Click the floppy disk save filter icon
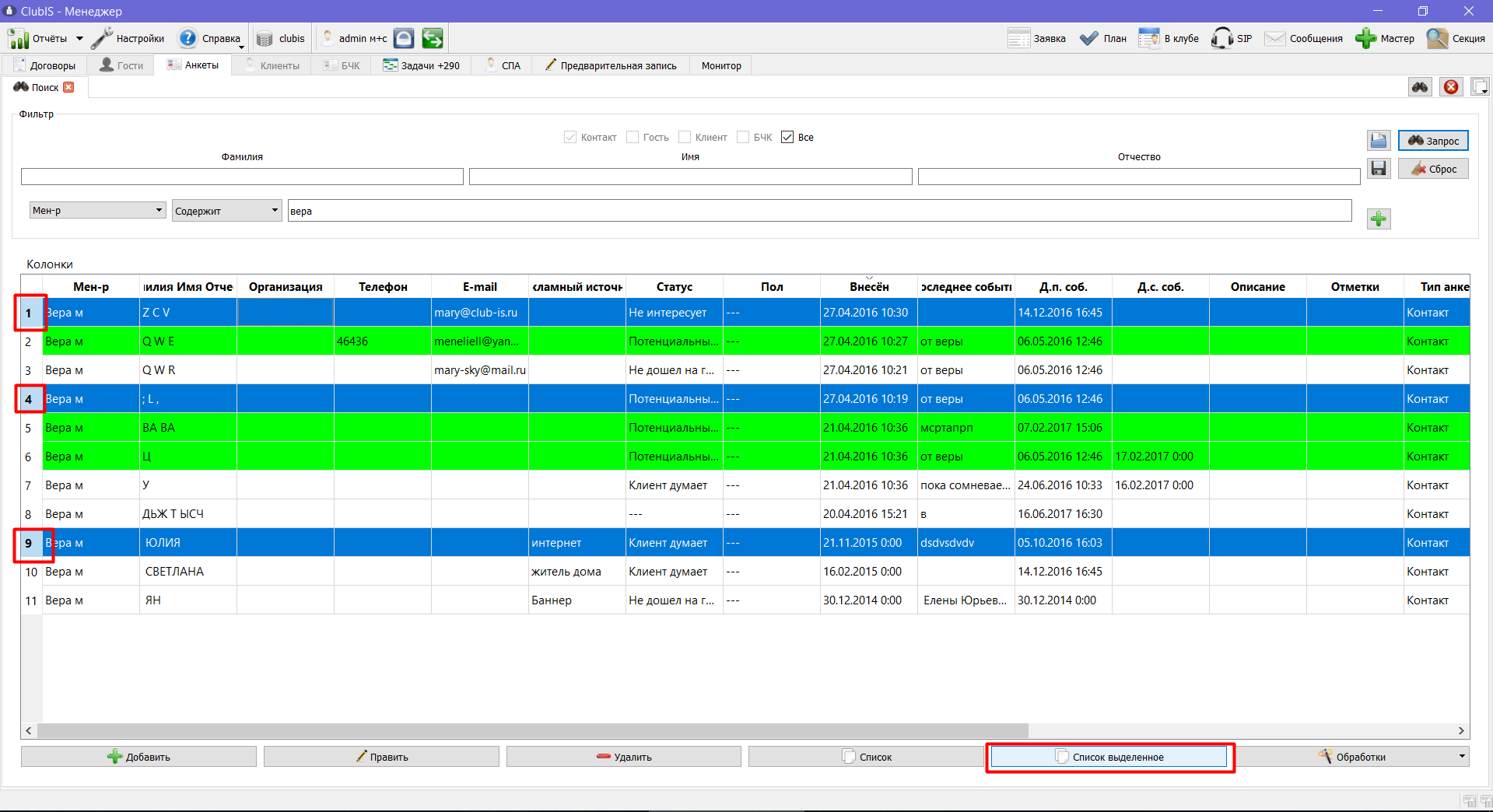 tap(1379, 168)
